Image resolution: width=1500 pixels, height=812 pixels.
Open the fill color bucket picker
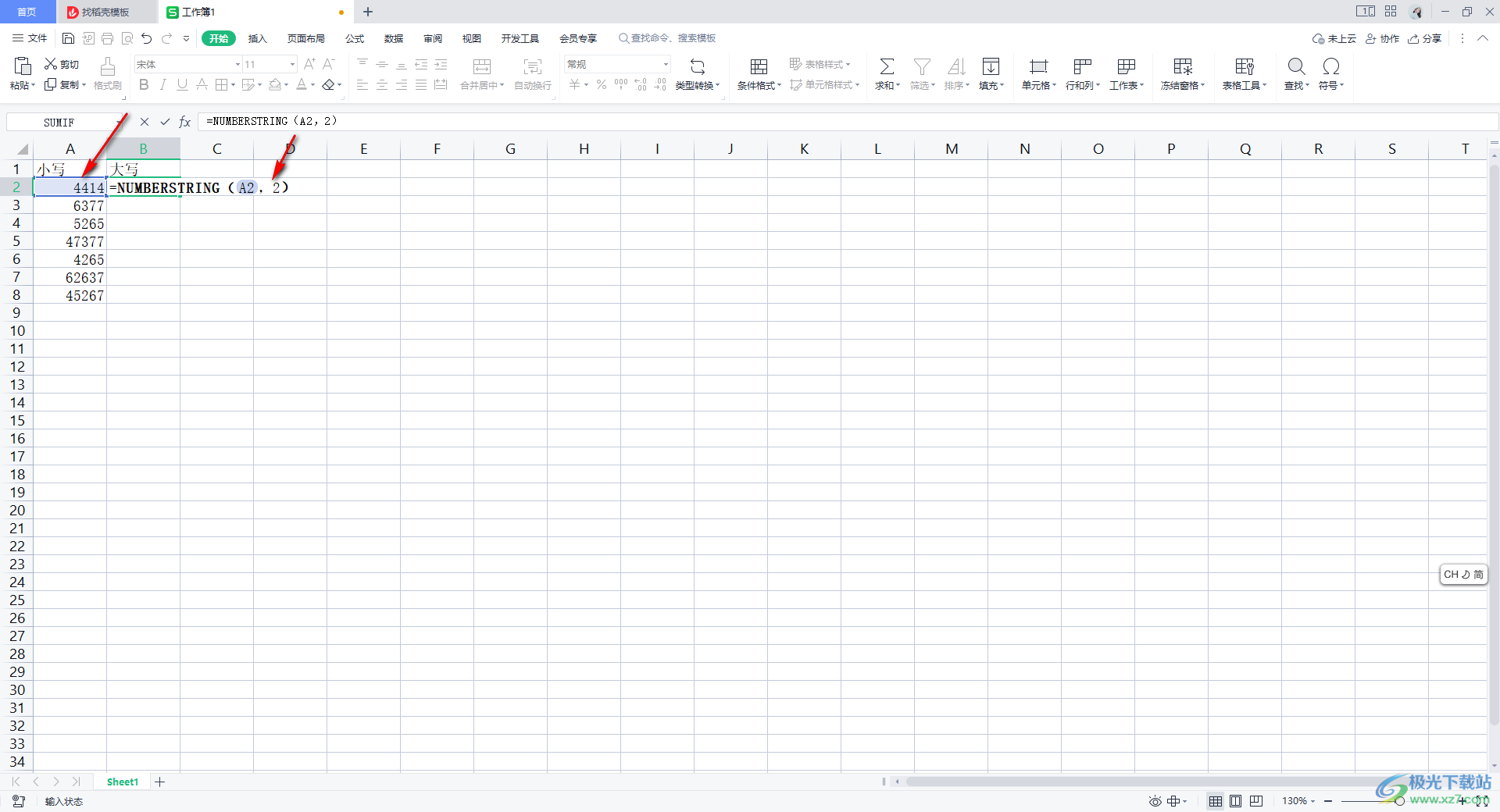click(x=275, y=84)
